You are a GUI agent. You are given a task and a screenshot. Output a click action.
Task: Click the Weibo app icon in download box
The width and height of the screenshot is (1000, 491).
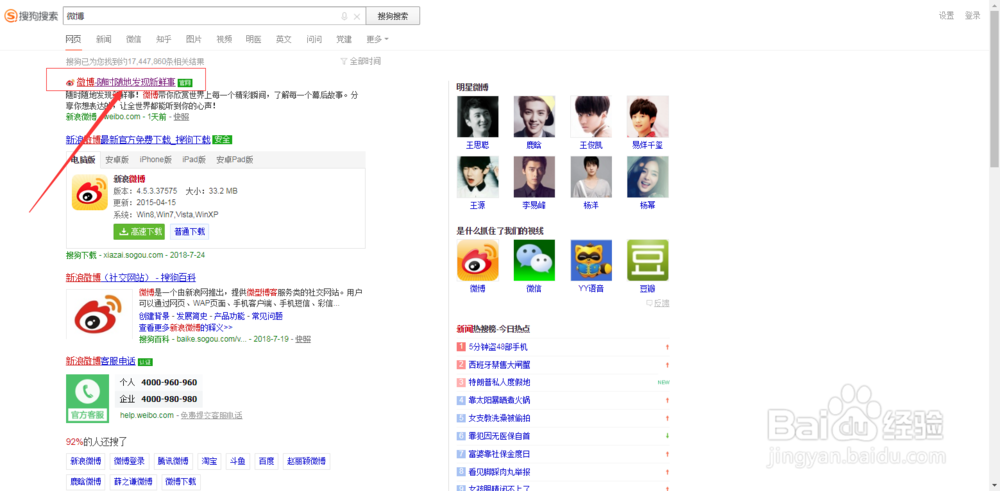click(x=90, y=192)
